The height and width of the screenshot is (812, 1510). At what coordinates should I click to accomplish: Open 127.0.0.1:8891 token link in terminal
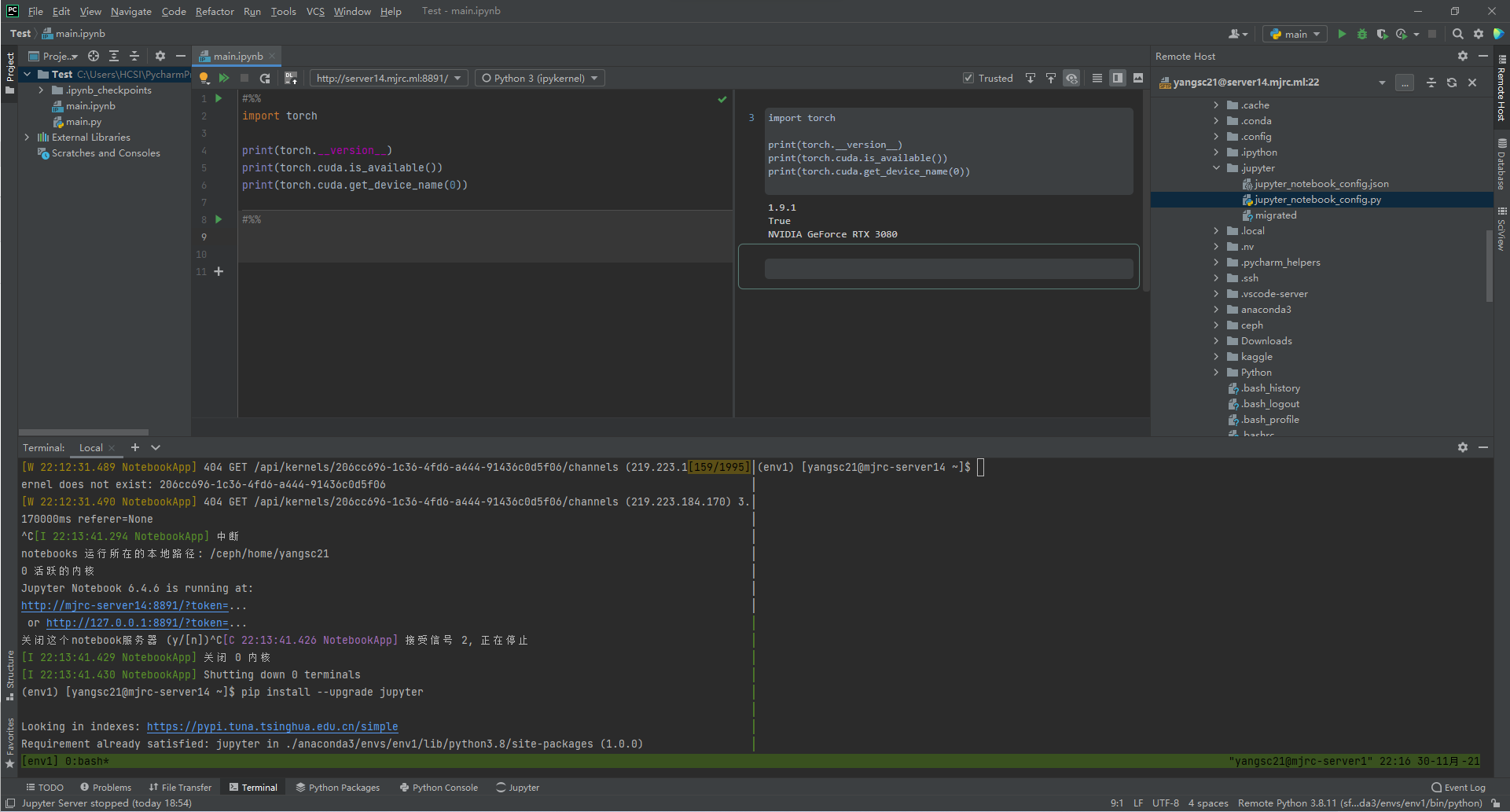pos(137,623)
